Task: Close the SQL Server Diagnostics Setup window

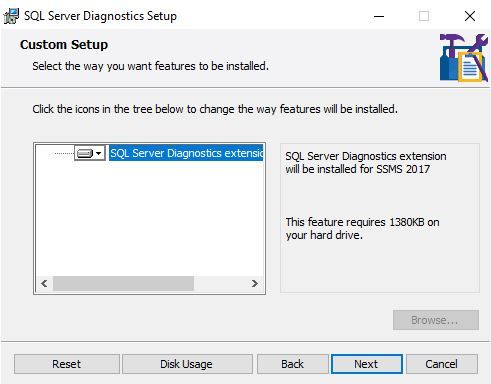Action: [x=470, y=16]
